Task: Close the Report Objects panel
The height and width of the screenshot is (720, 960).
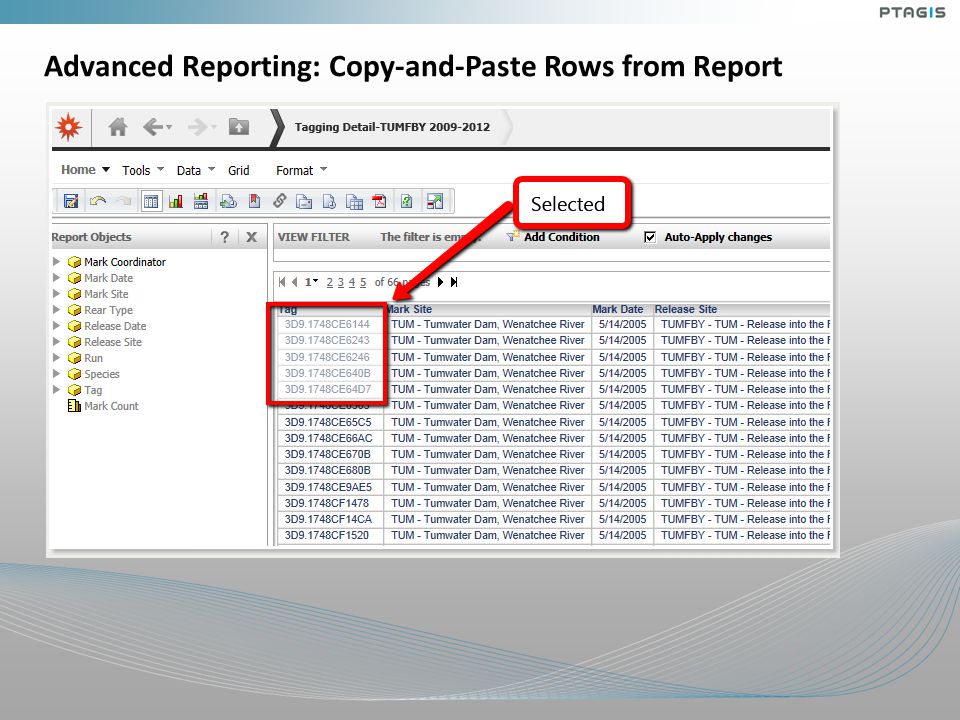Action: (252, 237)
